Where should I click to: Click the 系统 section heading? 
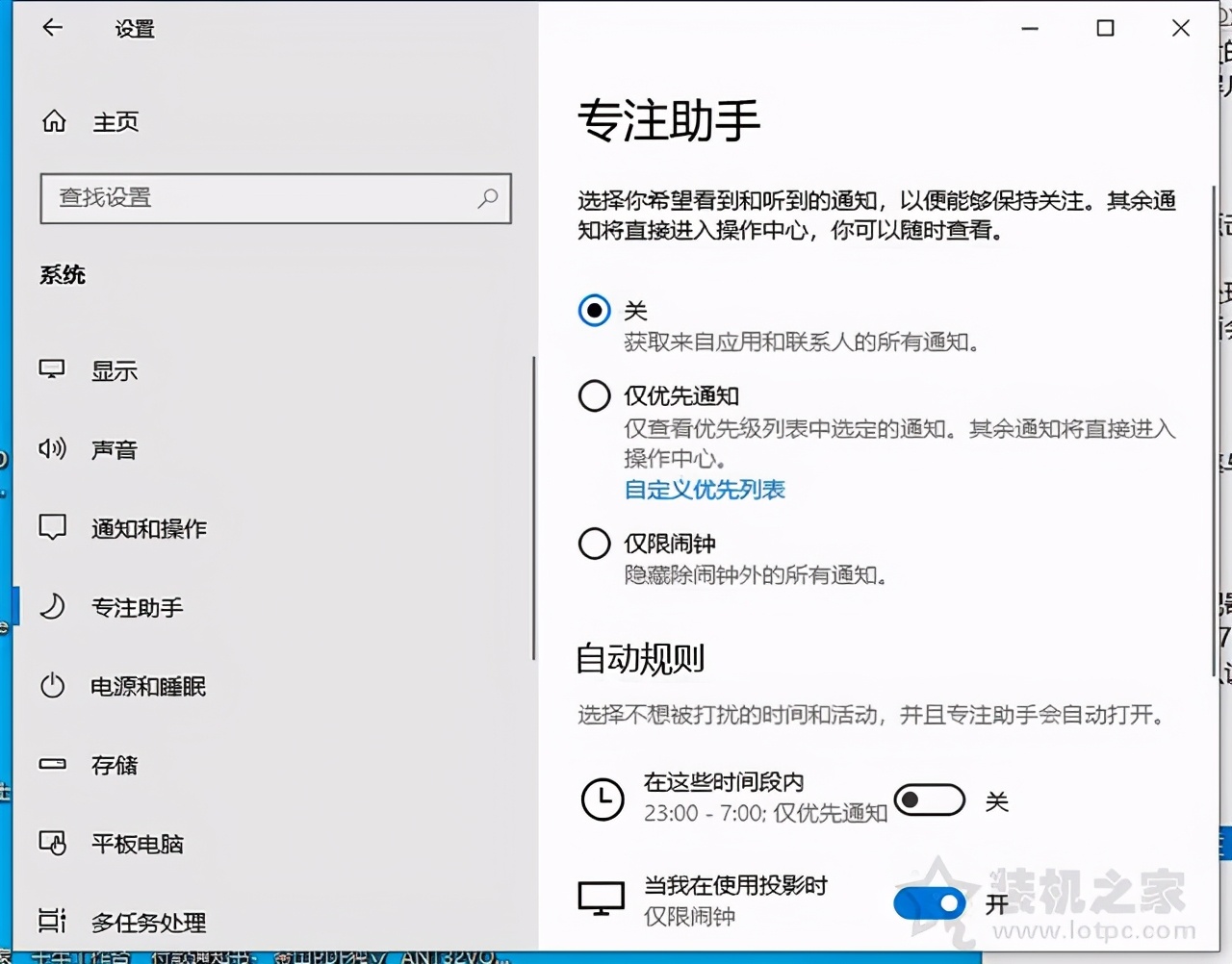click(63, 275)
